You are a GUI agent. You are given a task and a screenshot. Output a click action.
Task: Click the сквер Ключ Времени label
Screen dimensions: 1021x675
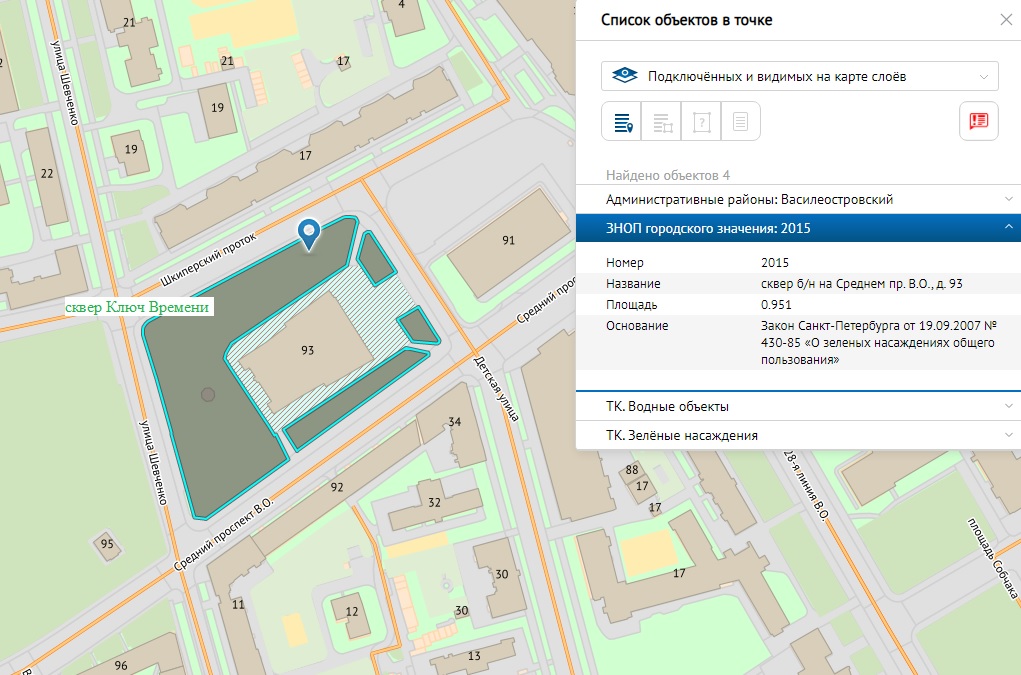click(x=137, y=308)
